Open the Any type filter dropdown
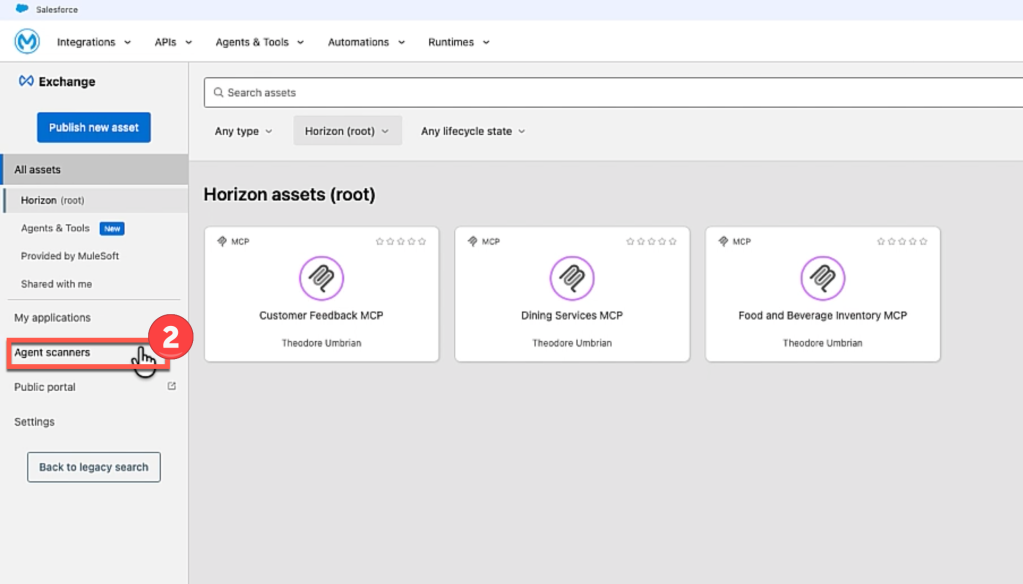Image resolution: width=1023 pixels, height=584 pixels. tap(243, 130)
